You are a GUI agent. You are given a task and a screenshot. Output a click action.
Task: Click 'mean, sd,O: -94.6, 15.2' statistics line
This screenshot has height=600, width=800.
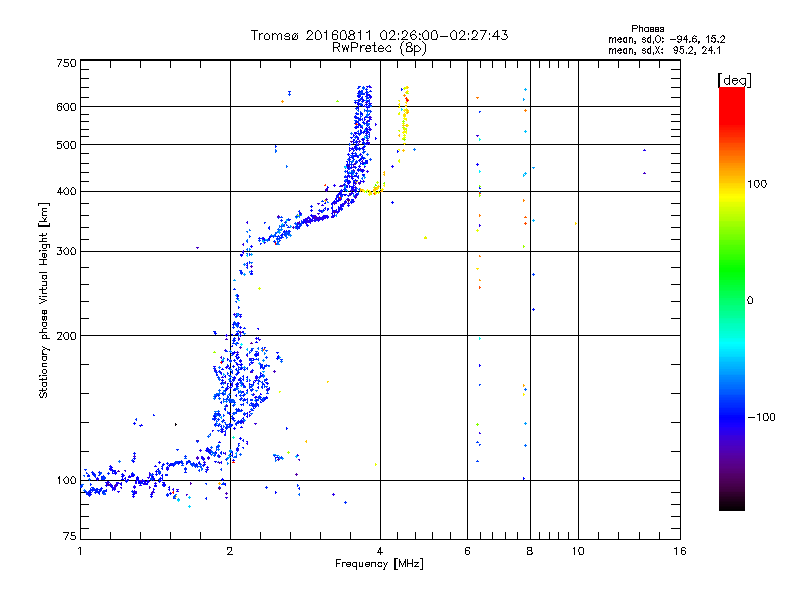(666, 39)
